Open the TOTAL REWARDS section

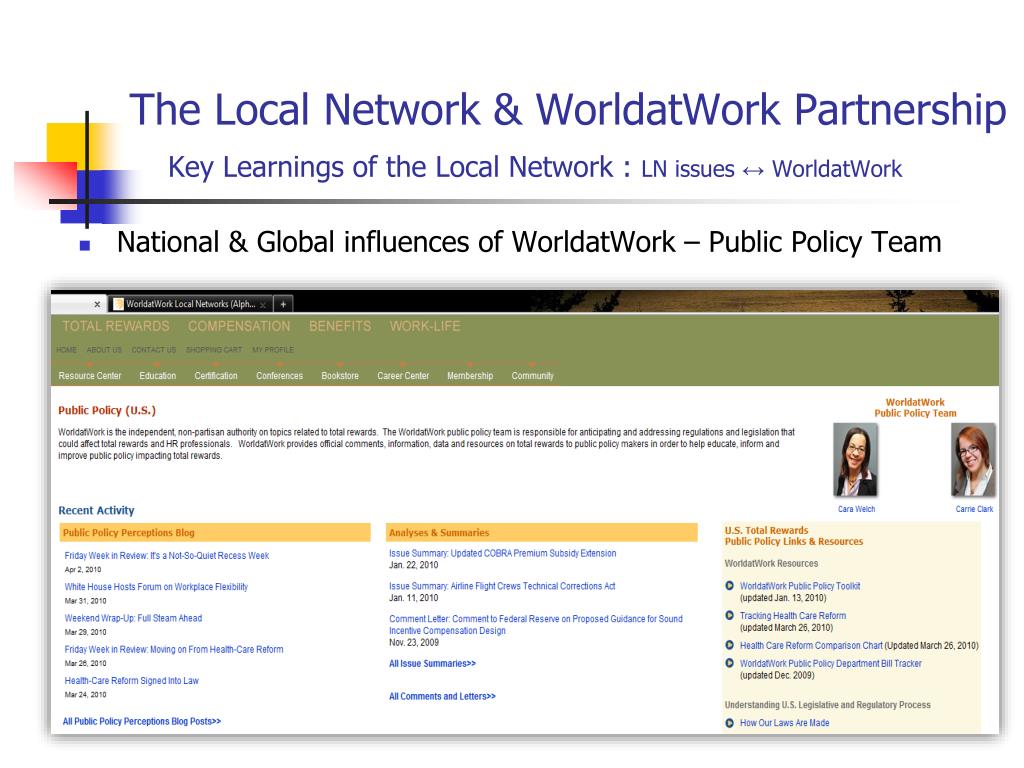pos(116,326)
